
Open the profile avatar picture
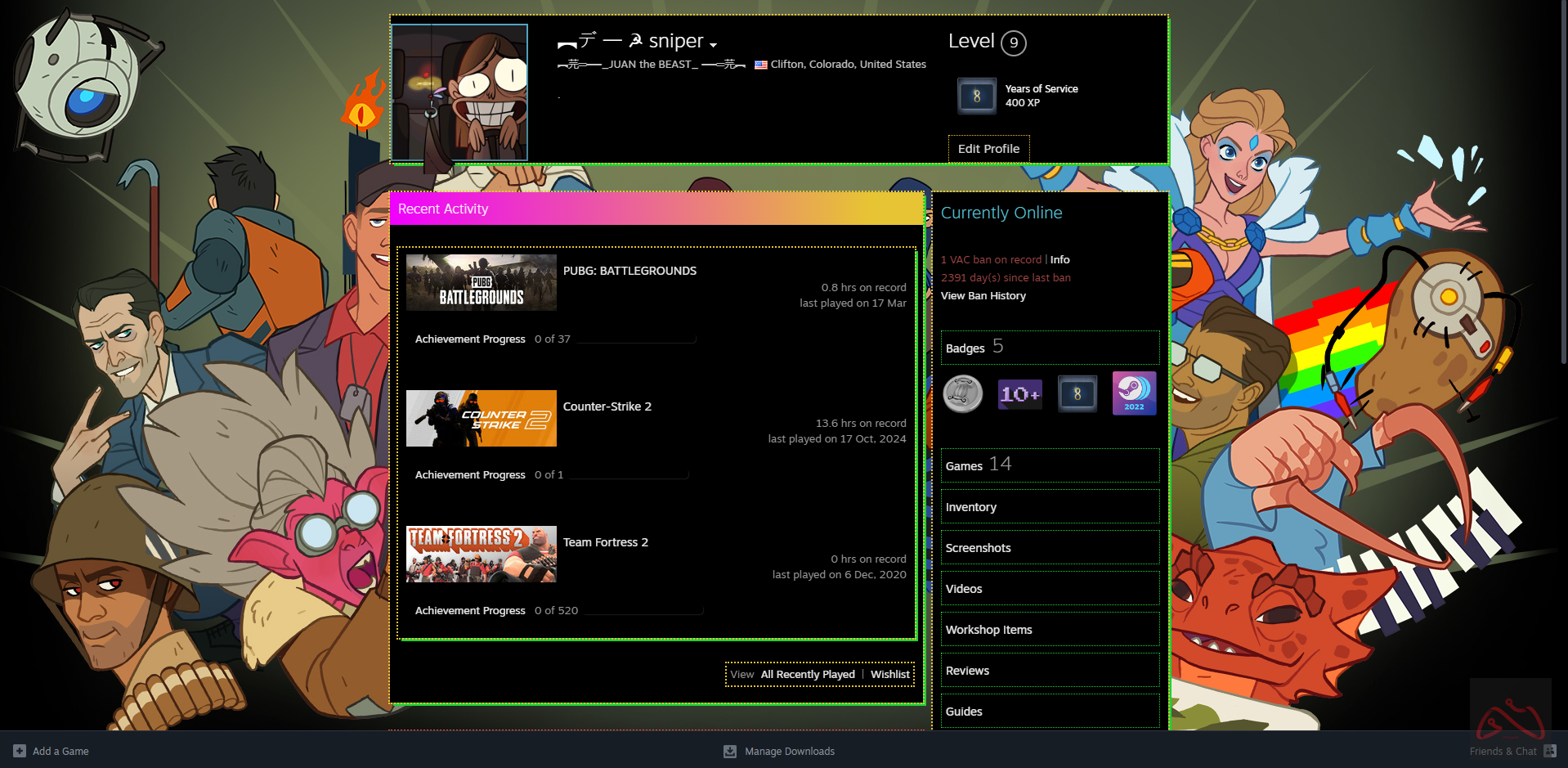[459, 92]
